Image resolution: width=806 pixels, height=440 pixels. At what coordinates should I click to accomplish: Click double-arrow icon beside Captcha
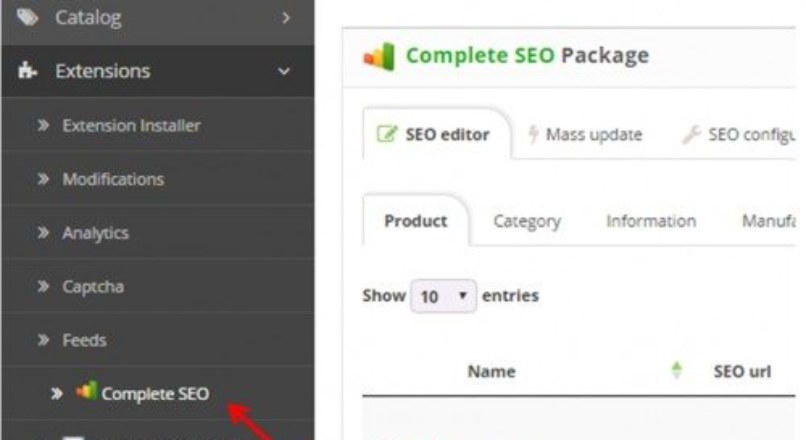pyautogui.click(x=43, y=286)
